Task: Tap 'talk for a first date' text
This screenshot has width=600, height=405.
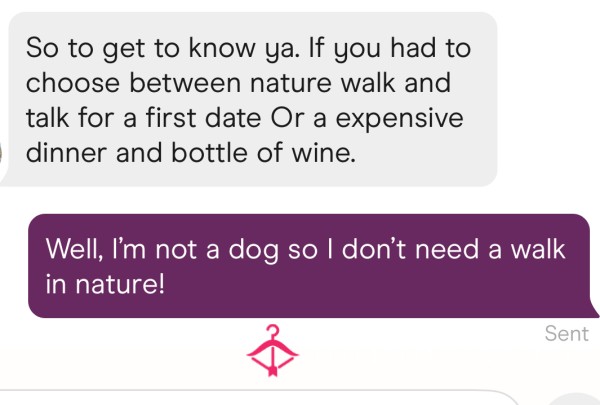Action: (x=144, y=118)
